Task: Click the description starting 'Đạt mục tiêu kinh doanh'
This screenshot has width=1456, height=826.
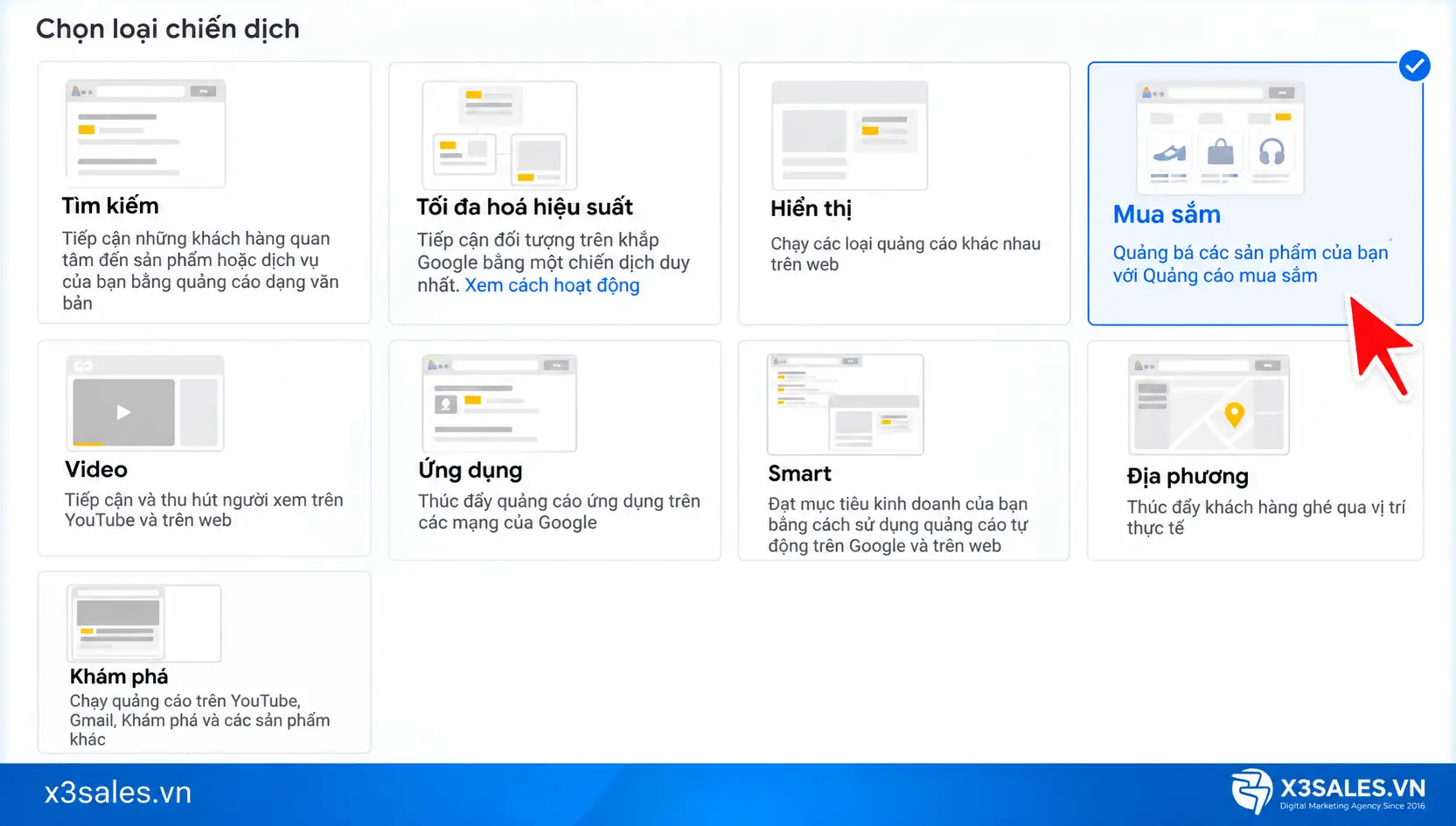Action: pos(898,525)
